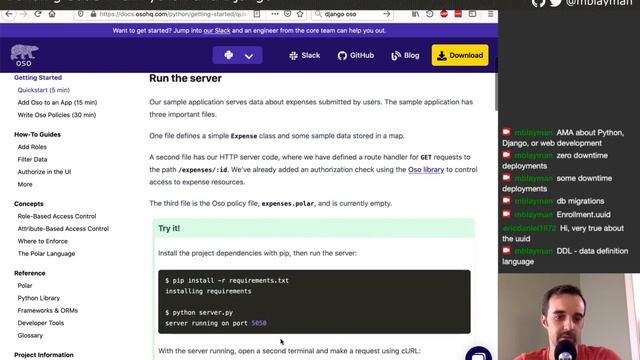Click the 'Run the server' heading
640x360 pixels.
pos(185,78)
